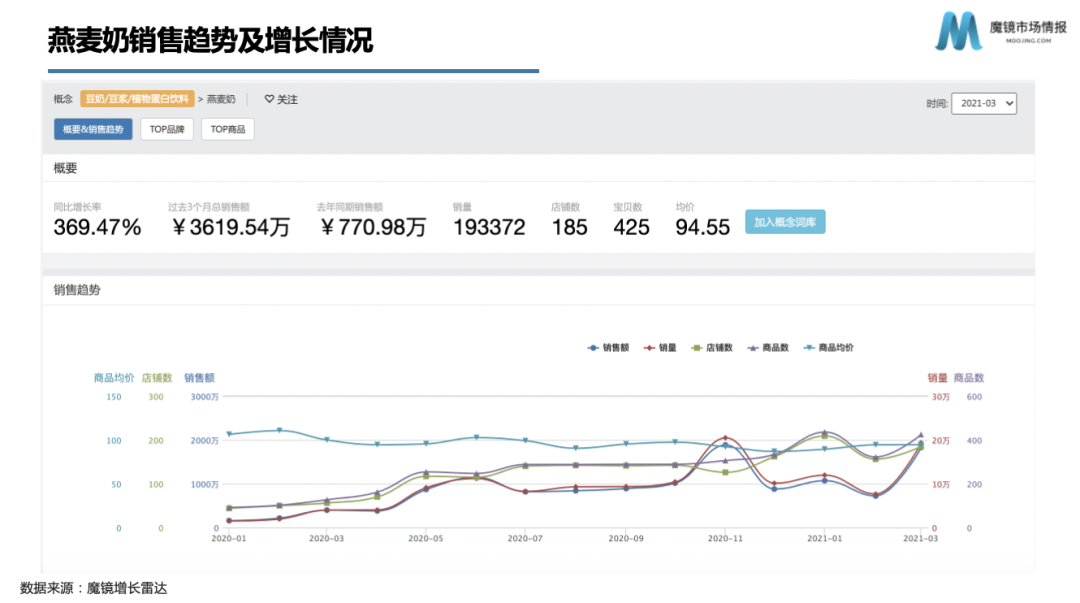Click the 同比增长率 label
1080x603 pixels.
[77, 207]
